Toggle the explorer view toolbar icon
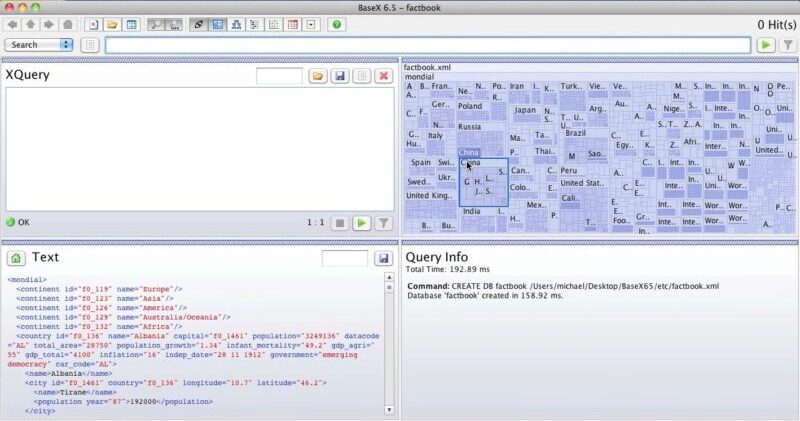This screenshot has width=800, height=421. tap(311, 24)
